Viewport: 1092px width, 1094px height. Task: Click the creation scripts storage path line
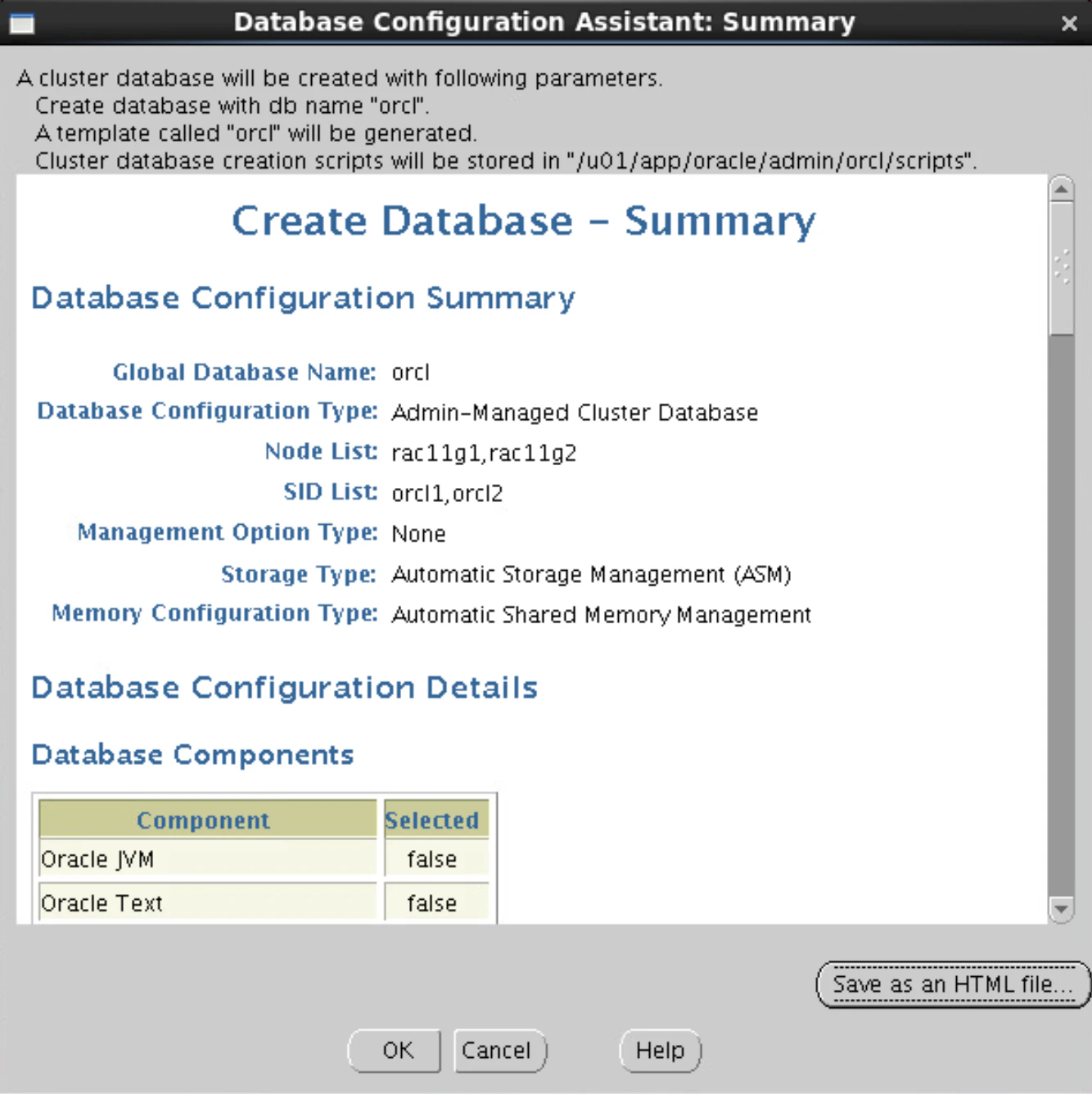click(506, 160)
